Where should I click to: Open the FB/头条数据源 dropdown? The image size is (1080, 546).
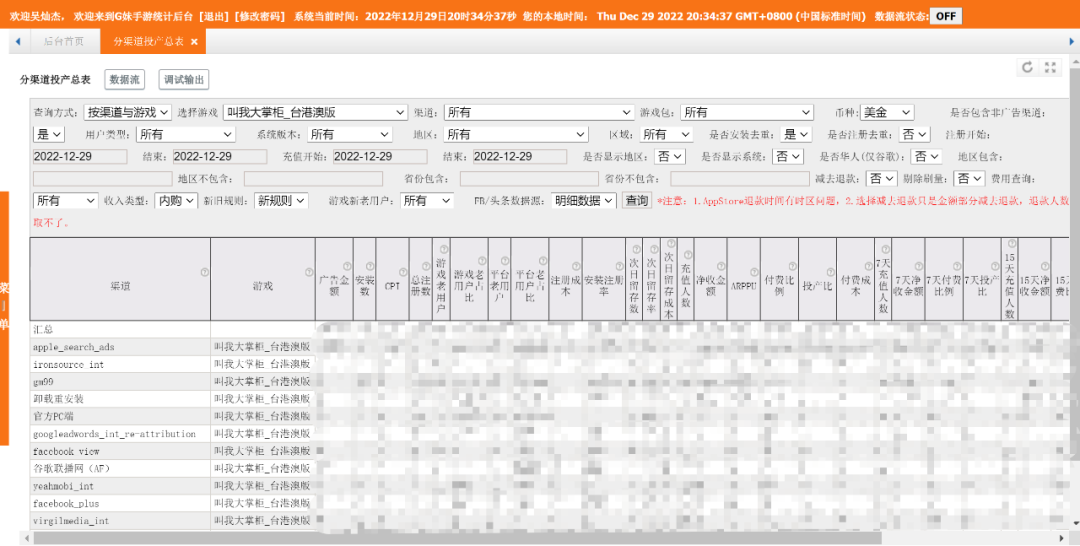(x=583, y=200)
